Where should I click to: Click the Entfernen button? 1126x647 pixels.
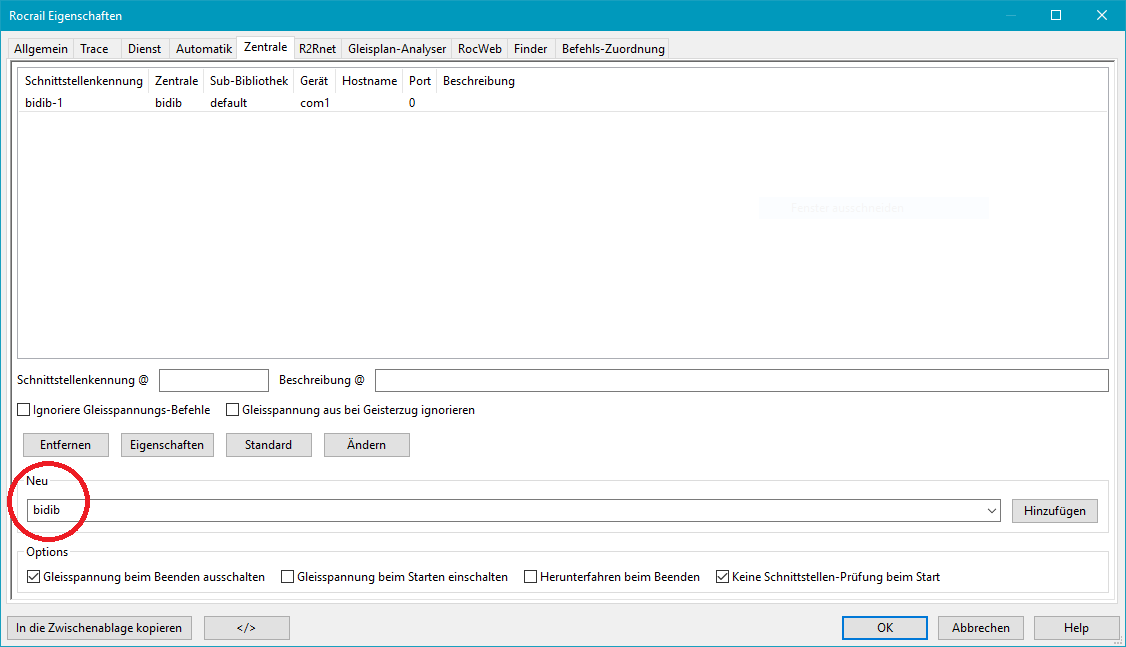(x=66, y=445)
